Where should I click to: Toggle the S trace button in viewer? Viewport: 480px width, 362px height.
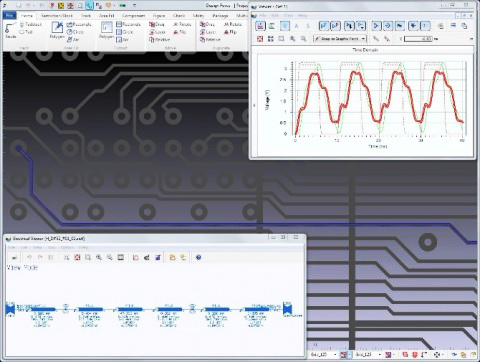[308, 26]
